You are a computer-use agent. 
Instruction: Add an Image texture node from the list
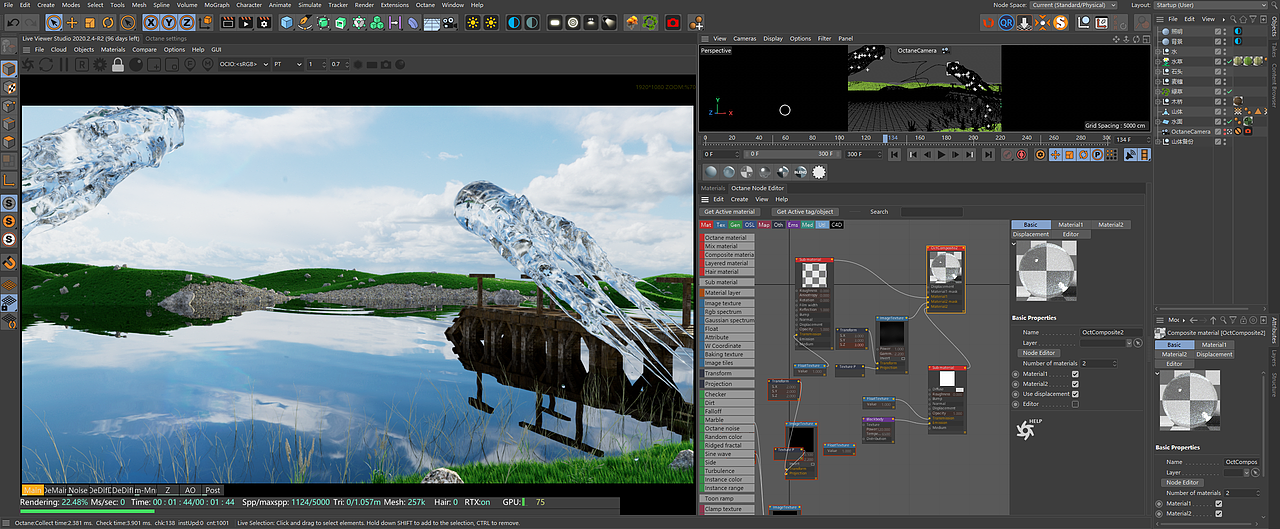[x=728, y=303]
